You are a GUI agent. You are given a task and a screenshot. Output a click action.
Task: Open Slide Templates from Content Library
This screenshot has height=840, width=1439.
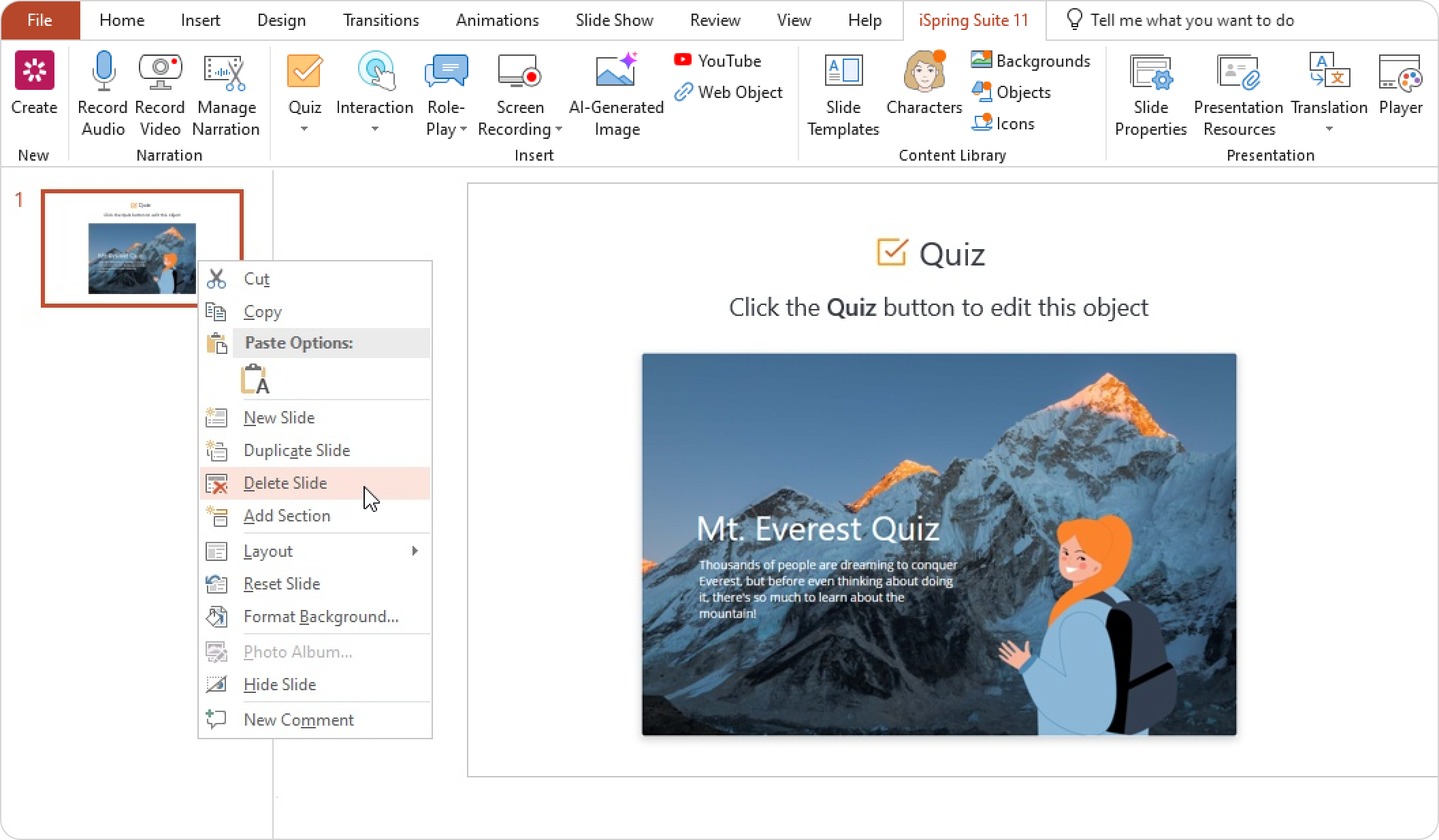(x=843, y=71)
